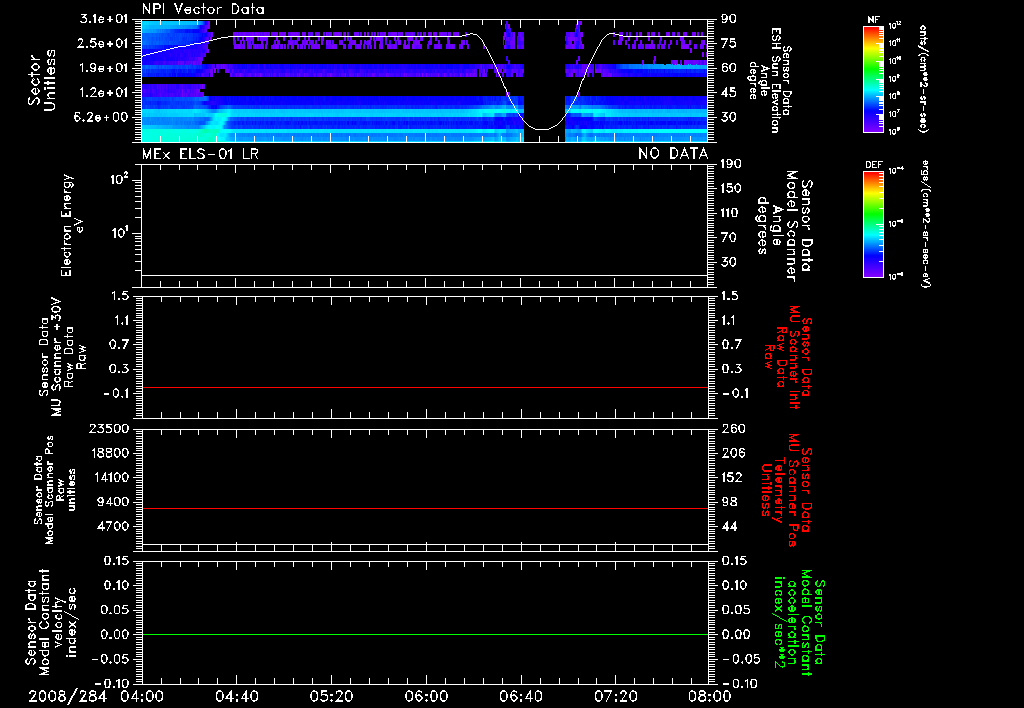This screenshot has height=708, width=1024.
Task: Click the "07:20" time tick label
Action: pos(615,696)
